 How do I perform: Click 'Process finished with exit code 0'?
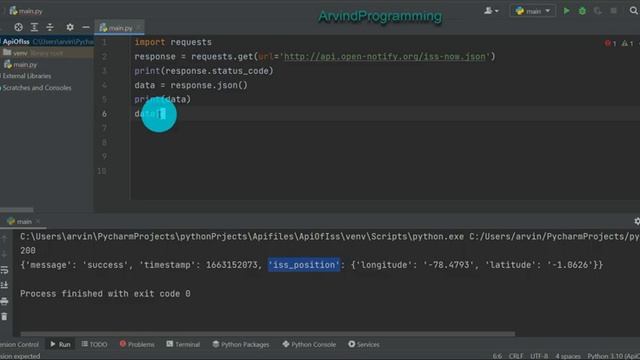click(x=105, y=293)
